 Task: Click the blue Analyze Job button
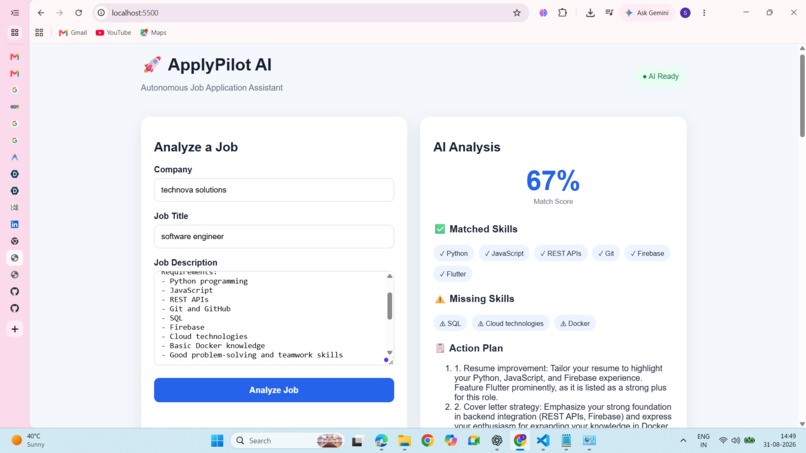point(273,390)
